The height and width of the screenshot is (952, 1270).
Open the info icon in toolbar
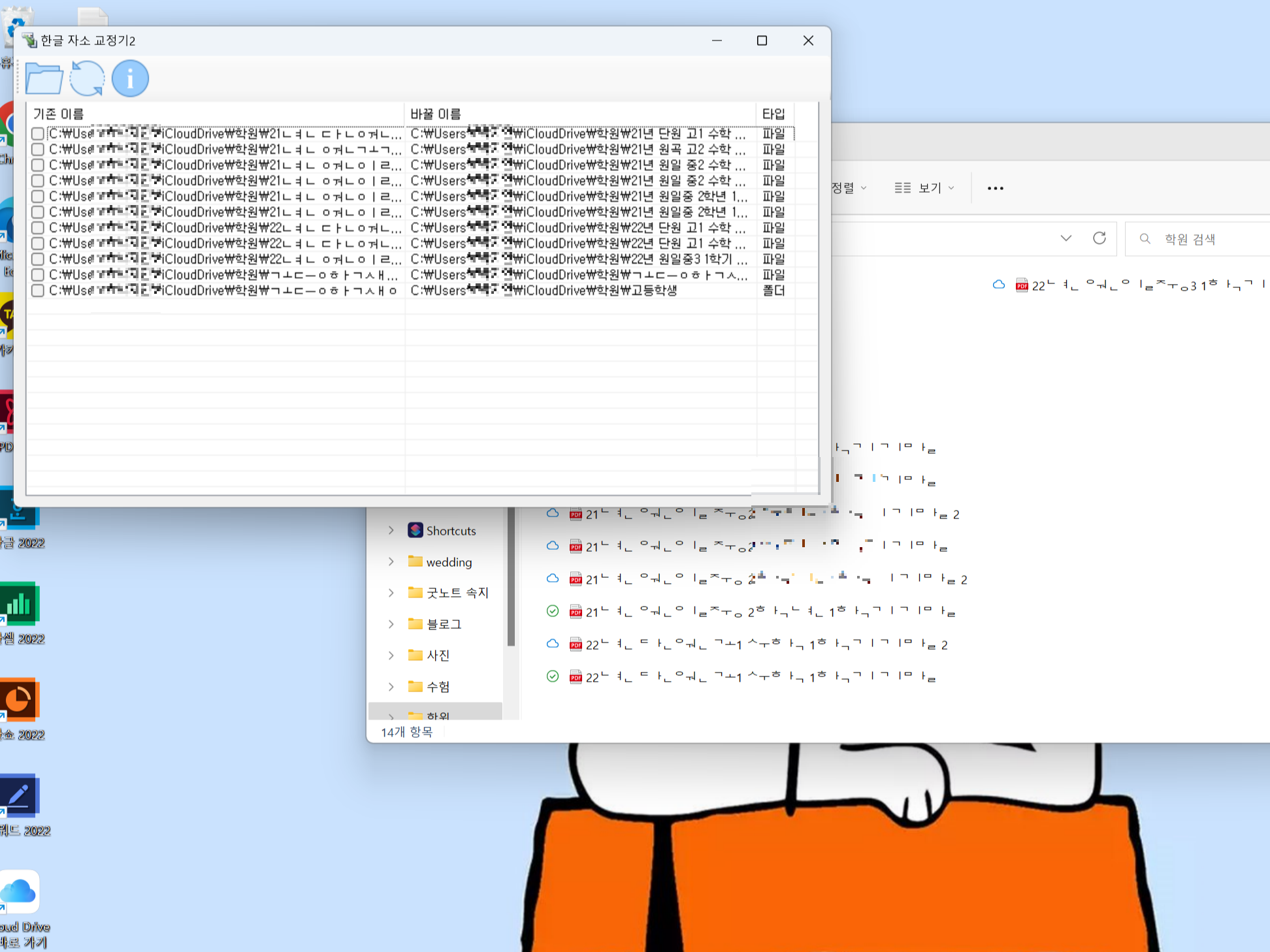(130, 79)
